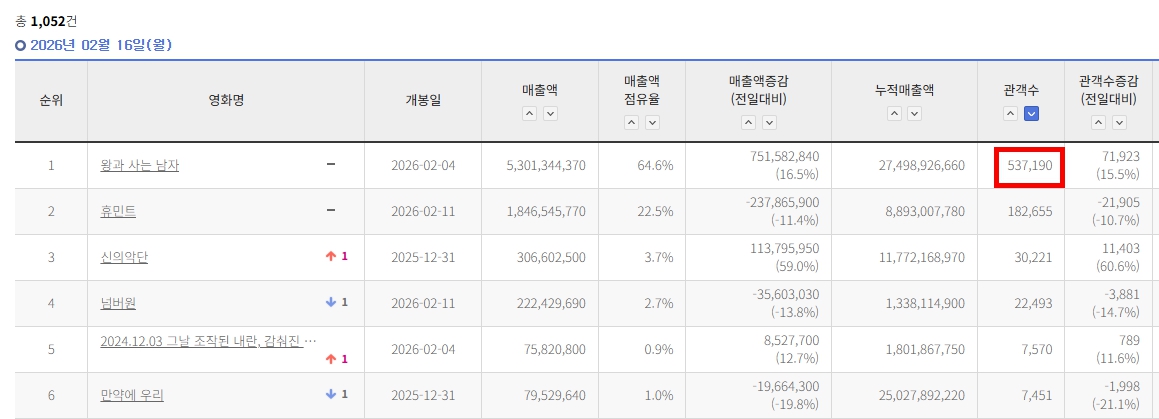Click 537,190 audience count cell
The image size is (1159, 419).
tap(1030, 166)
